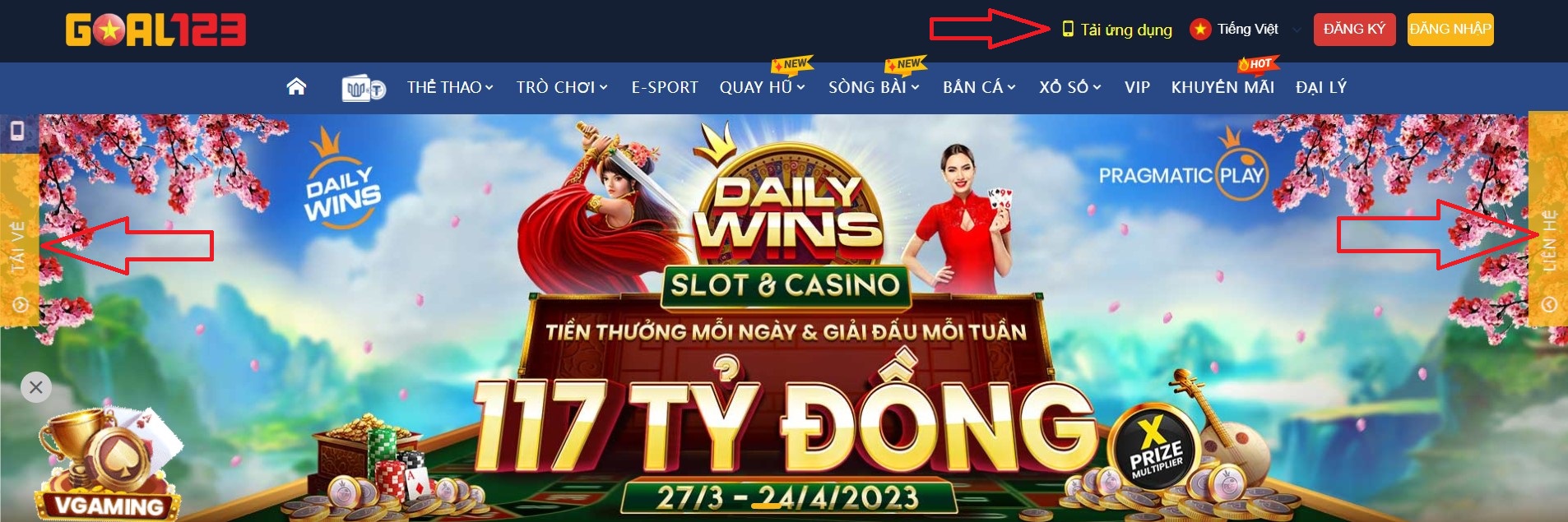The height and width of the screenshot is (522, 1568).
Task: Click the Daily Wins promotional banner
Action: pos(784,317)
